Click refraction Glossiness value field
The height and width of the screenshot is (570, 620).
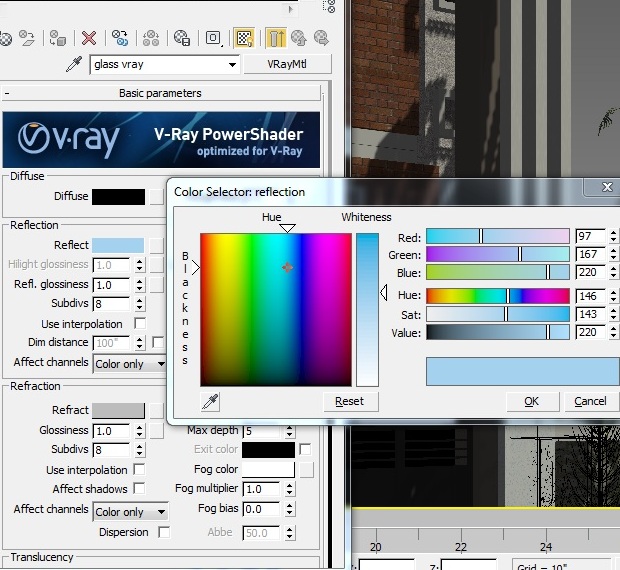click(x=111, y=431)
